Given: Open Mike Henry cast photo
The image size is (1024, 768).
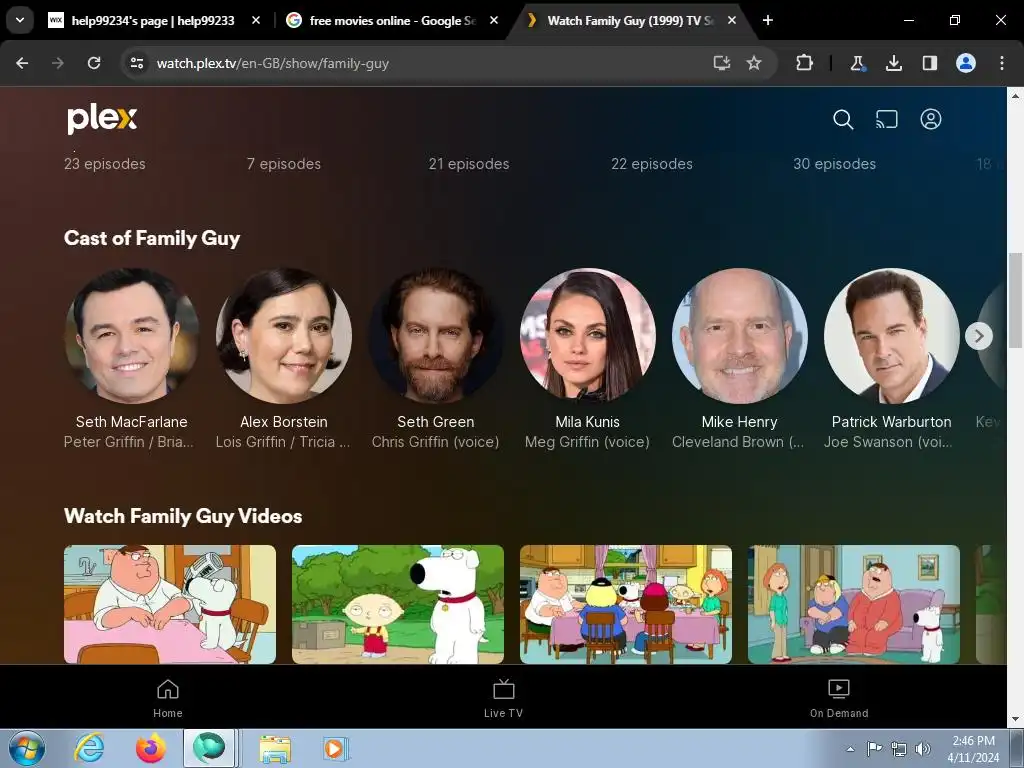Looking at the screenshot, I should pyautogui.click(x=740, y=335).
